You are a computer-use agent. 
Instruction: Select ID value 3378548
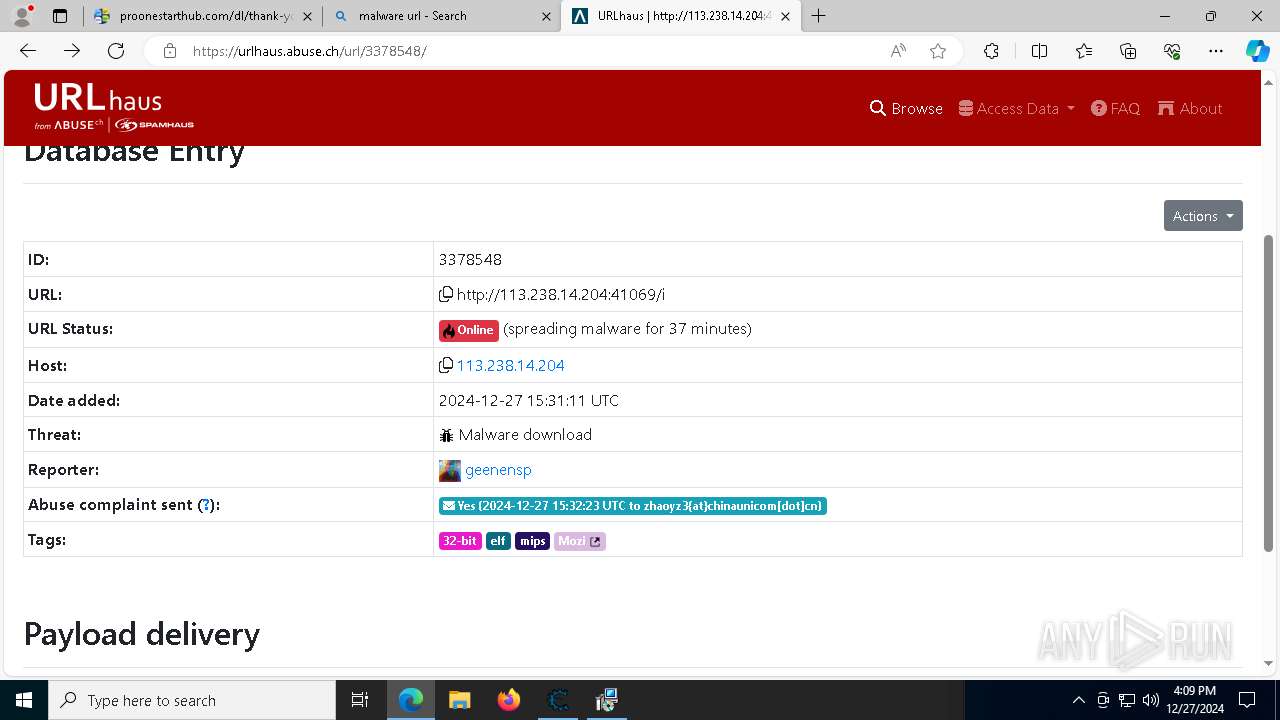[470, 259]
